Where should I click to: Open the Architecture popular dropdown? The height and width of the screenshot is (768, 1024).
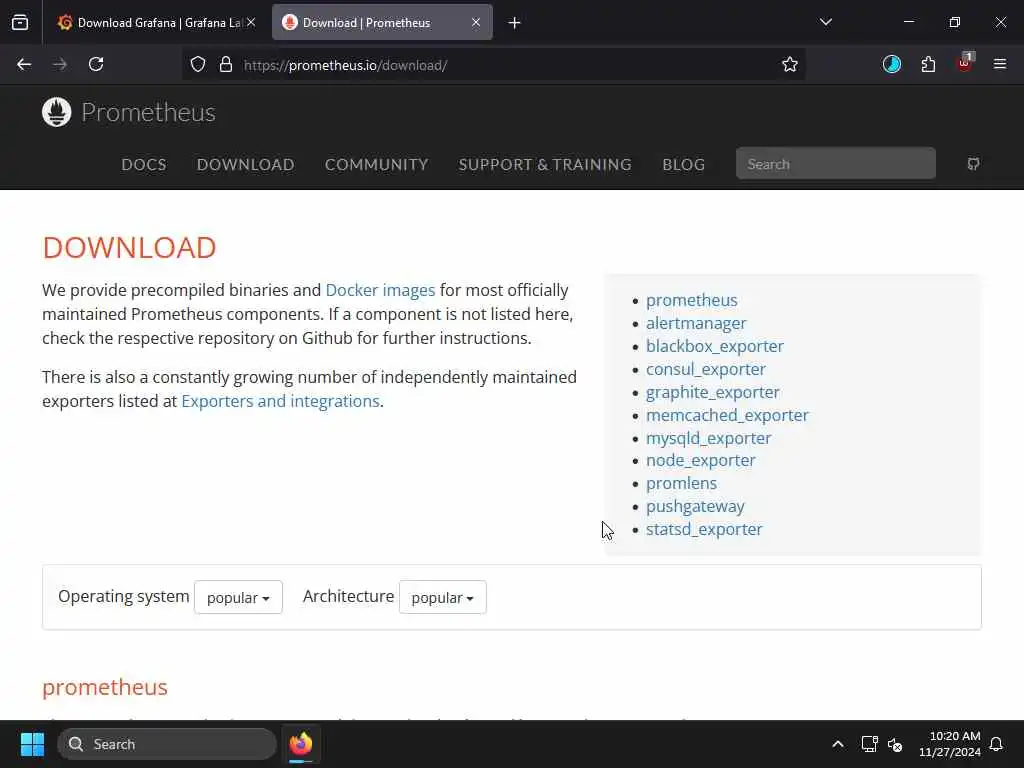pyautogui.click(x=443, y=597)
